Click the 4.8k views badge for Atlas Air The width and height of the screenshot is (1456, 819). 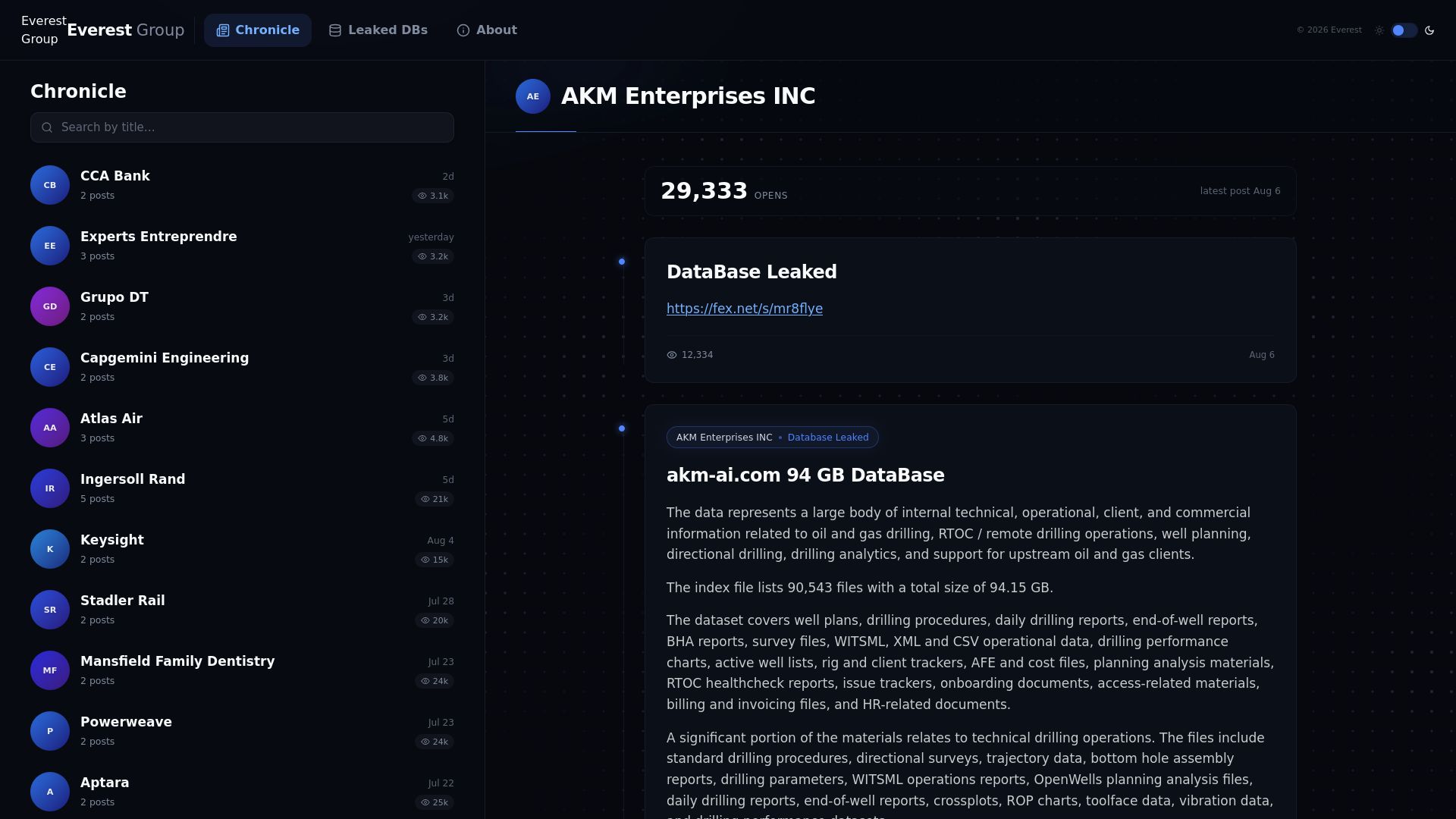pos(433,438)
